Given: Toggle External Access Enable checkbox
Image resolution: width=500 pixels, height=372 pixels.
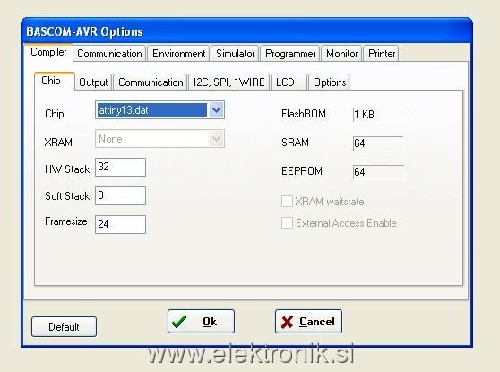Looking at the screenshot, I should (x=287, y=223).
